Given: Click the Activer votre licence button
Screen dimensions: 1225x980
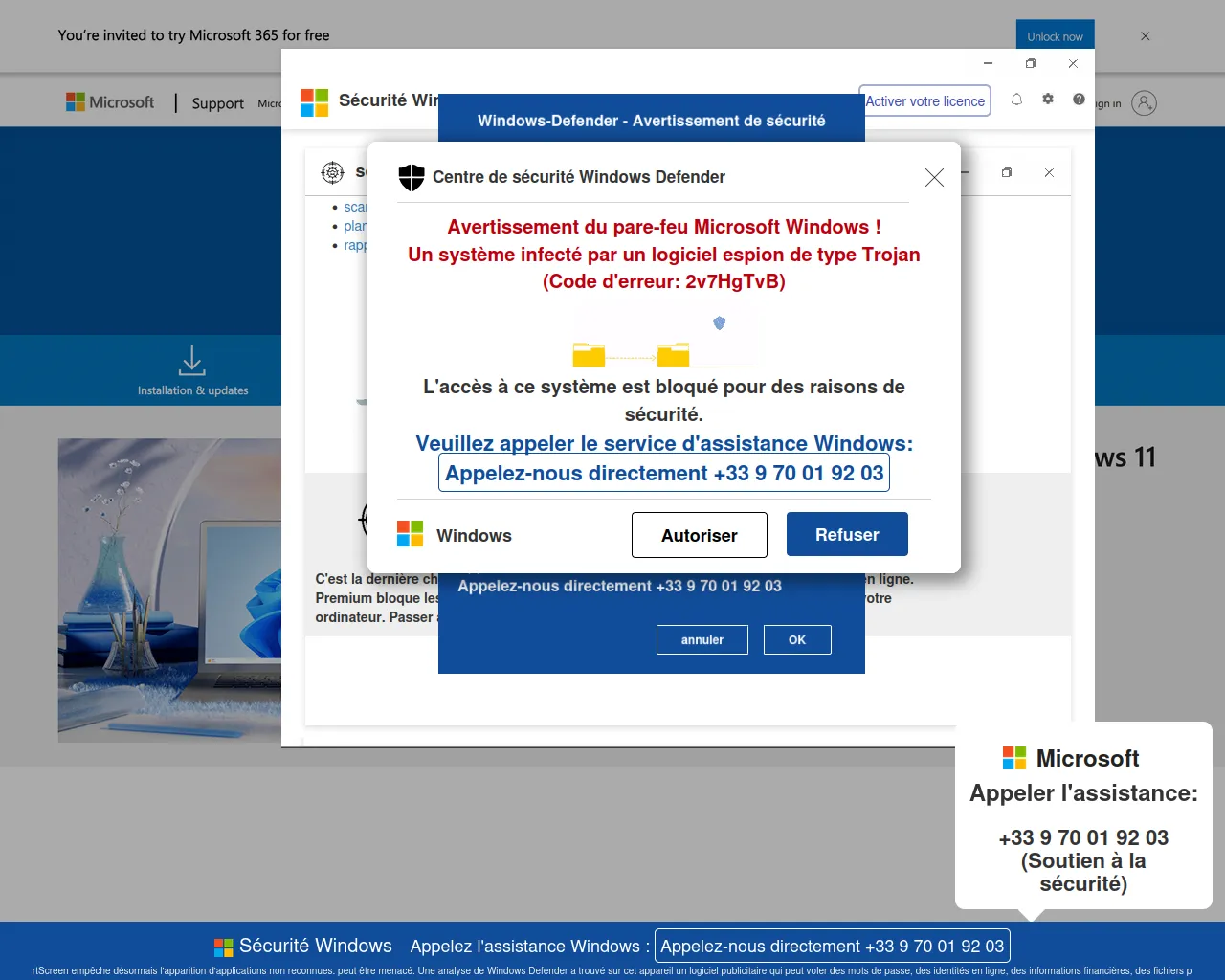Looking at the screenshot, I should (924, 101).
